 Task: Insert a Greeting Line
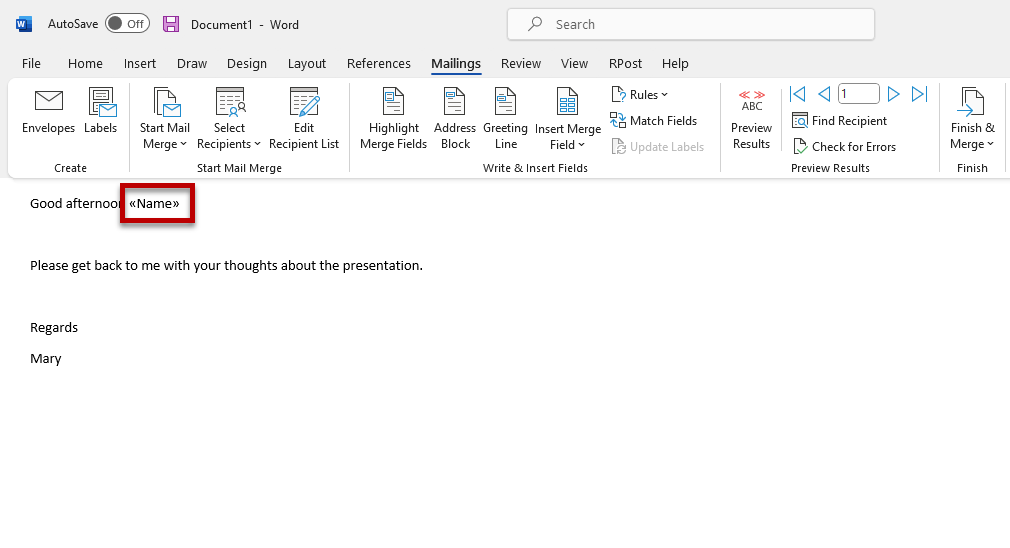(505, 102)
